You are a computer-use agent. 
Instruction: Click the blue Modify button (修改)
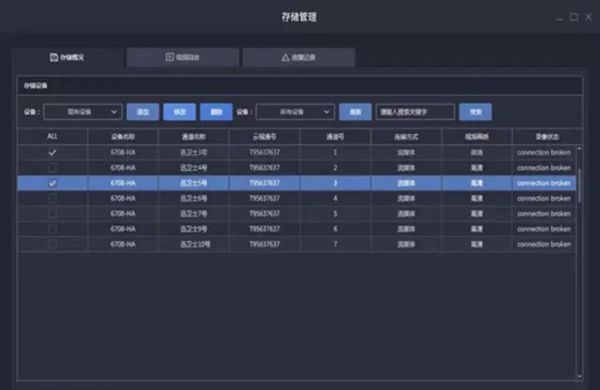(x=179, y=112)
